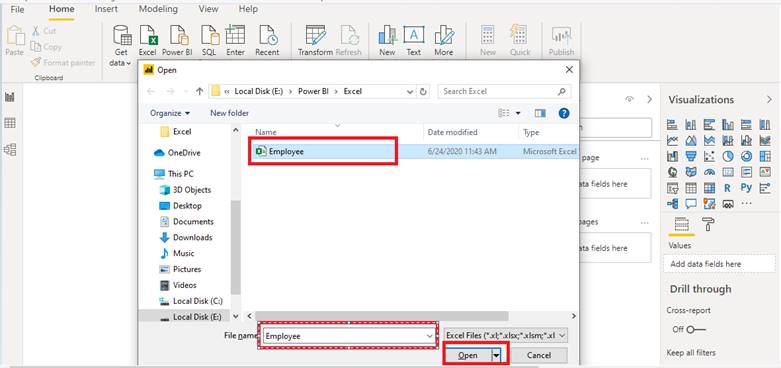Select the funnel chart visual
The width and height of the screenshot is (781, 368).
691,156
